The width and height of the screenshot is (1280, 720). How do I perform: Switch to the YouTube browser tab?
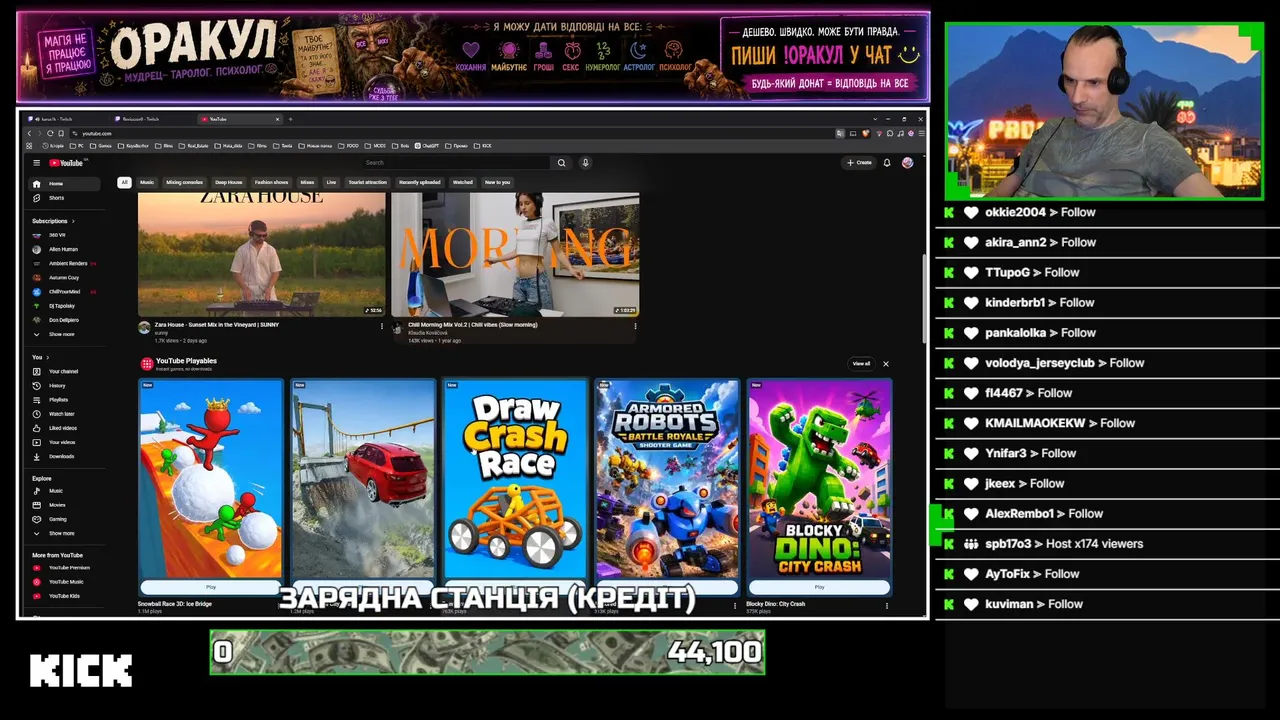pos(241,119)
